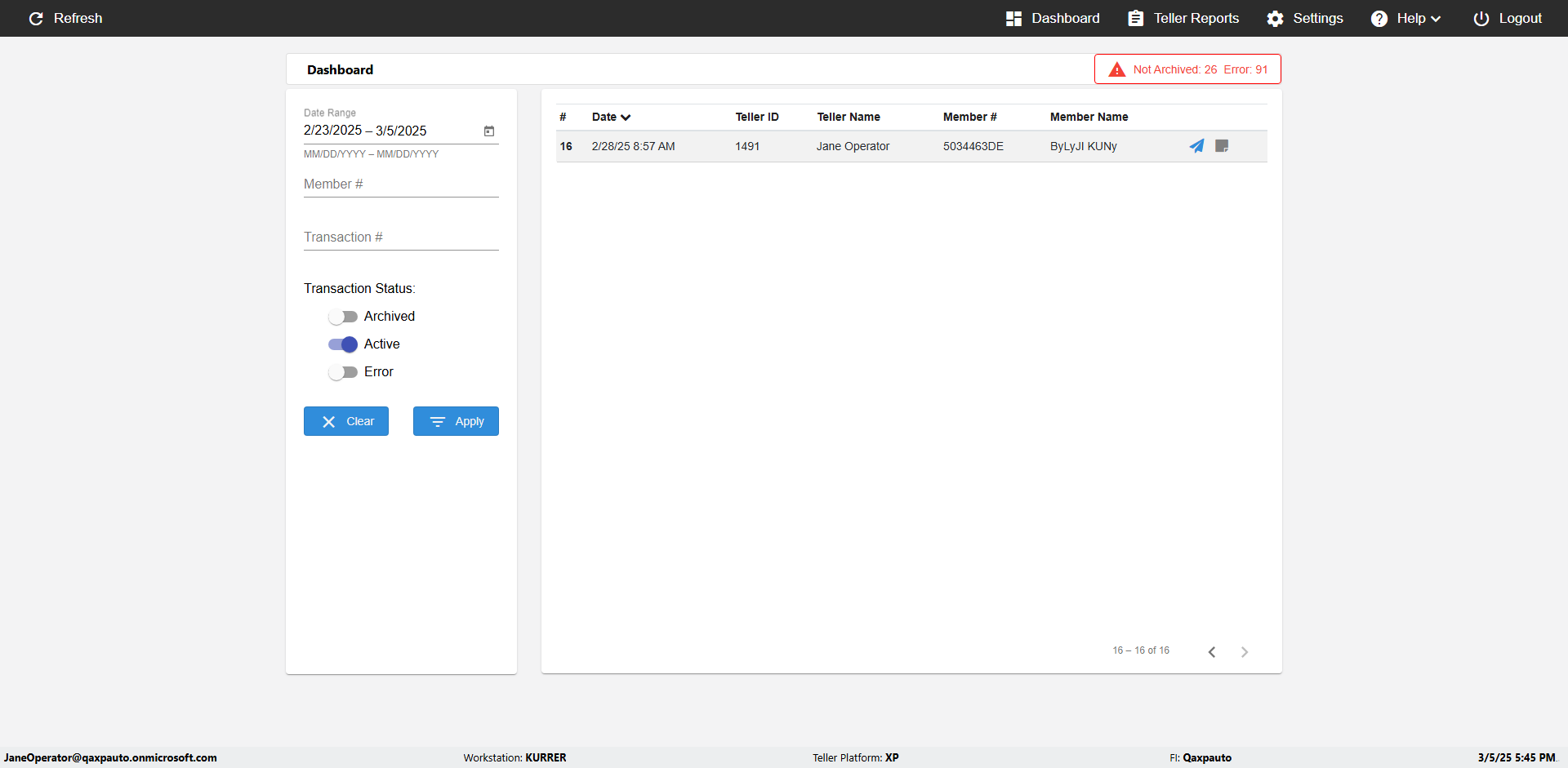Click the 16 – 16 of 16 pagination text
1568x768 pixels.
click(x=1141, y=650)
